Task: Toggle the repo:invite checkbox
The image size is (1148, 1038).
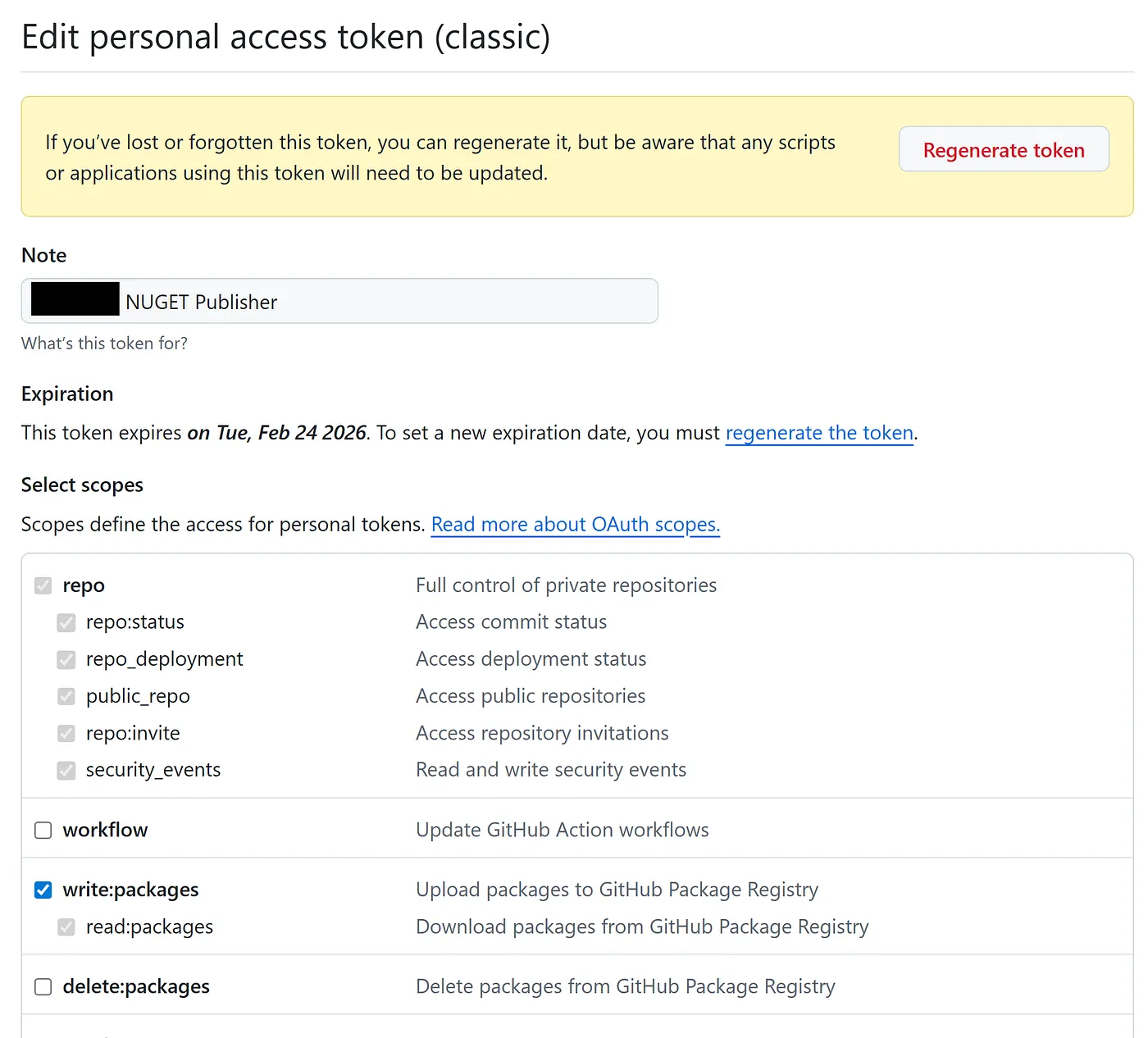Action: [x=66, y=733]
